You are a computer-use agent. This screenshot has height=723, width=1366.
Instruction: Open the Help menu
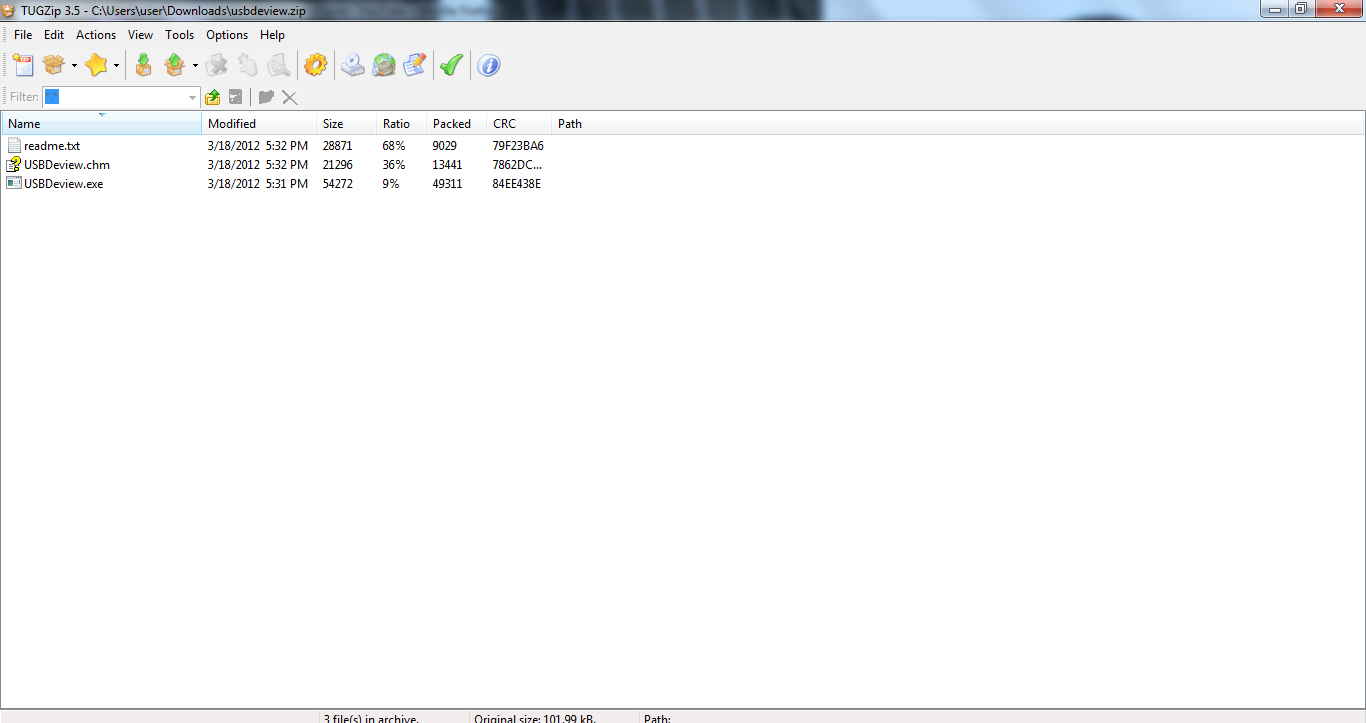coord(272,35)
